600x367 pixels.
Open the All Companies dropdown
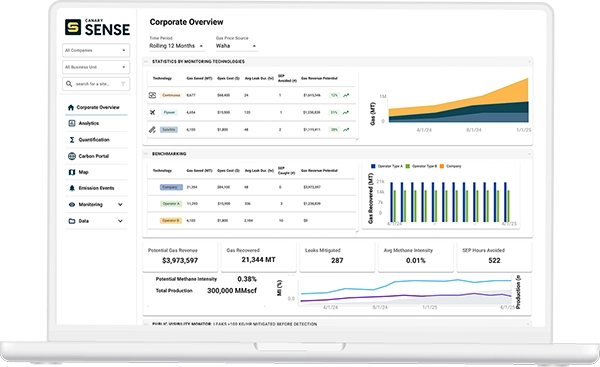click(x=96, y=50)
